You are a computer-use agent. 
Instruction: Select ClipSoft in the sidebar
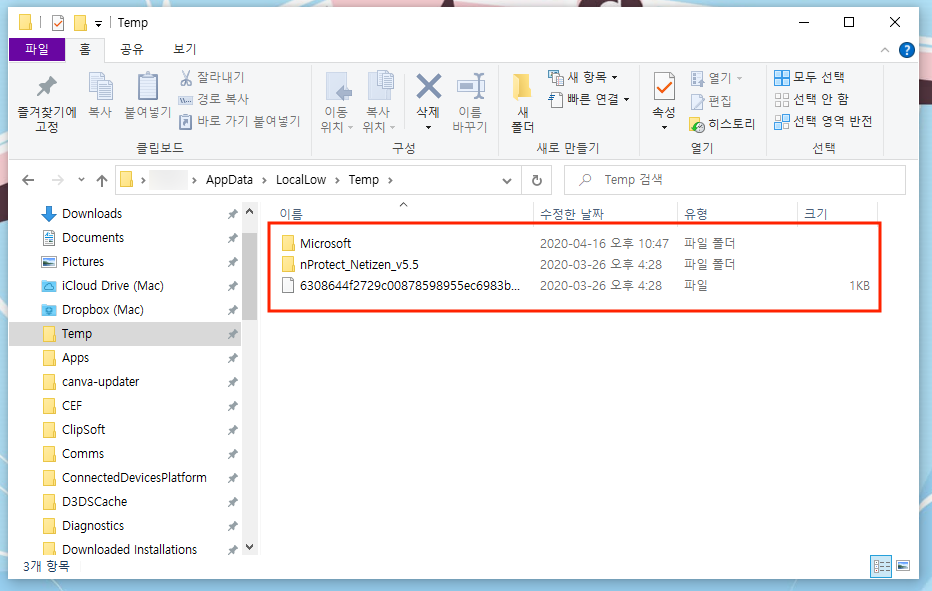[83, 430]
